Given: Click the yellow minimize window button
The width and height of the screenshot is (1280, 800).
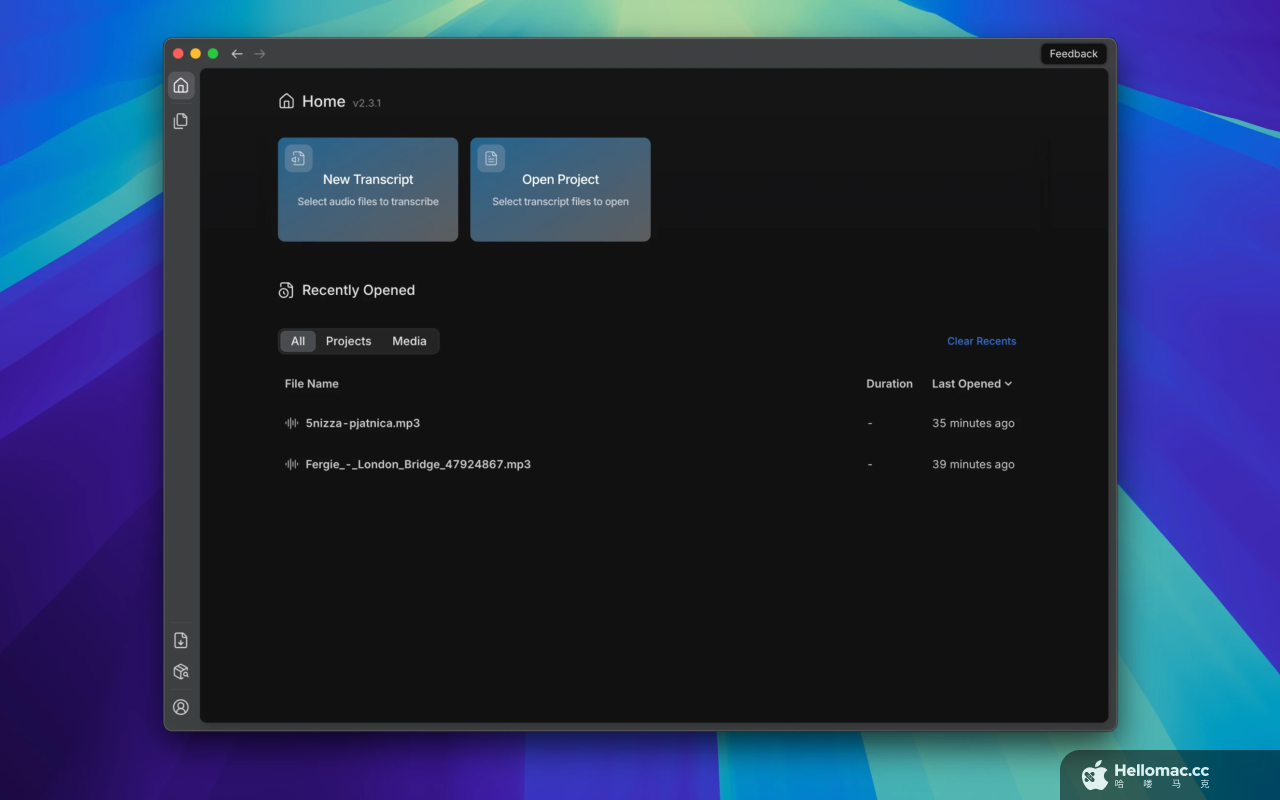Looking at the screenshot, I should 195,54.
